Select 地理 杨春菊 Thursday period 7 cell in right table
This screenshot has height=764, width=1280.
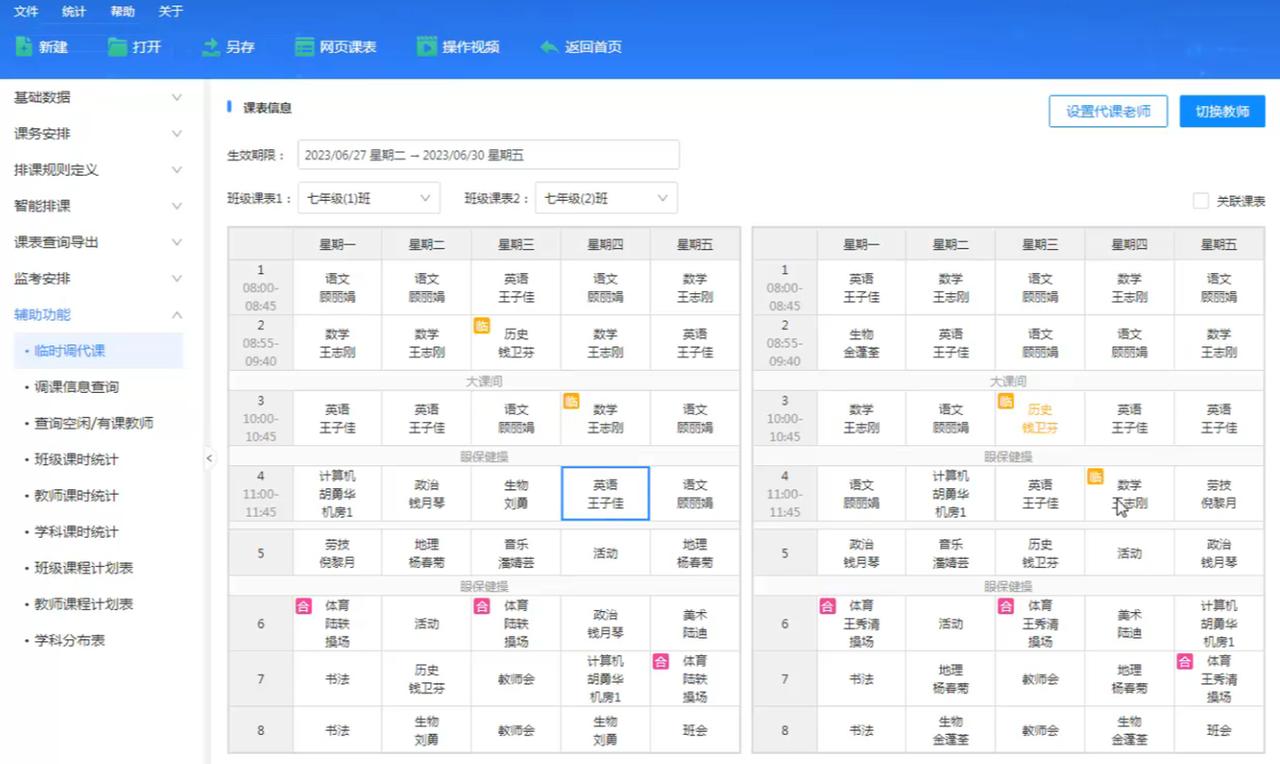coord(1130,679)
